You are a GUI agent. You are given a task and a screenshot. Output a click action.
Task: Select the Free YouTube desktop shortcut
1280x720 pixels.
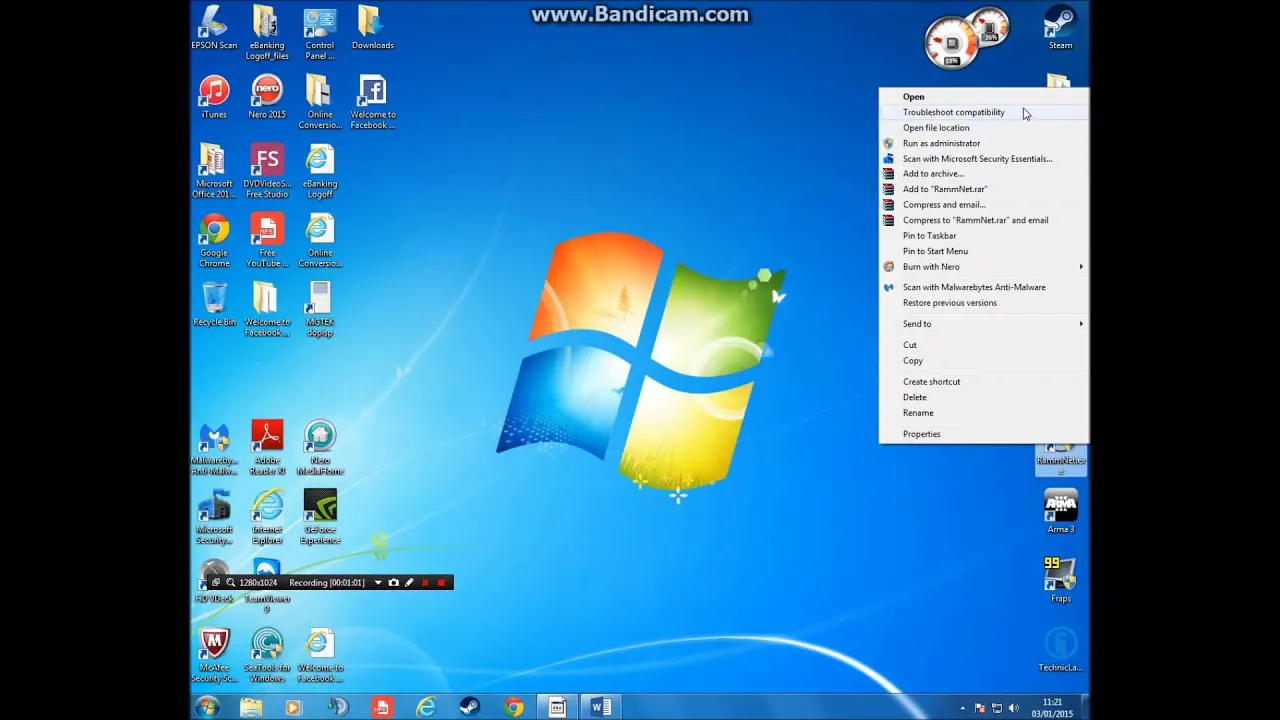267,240
